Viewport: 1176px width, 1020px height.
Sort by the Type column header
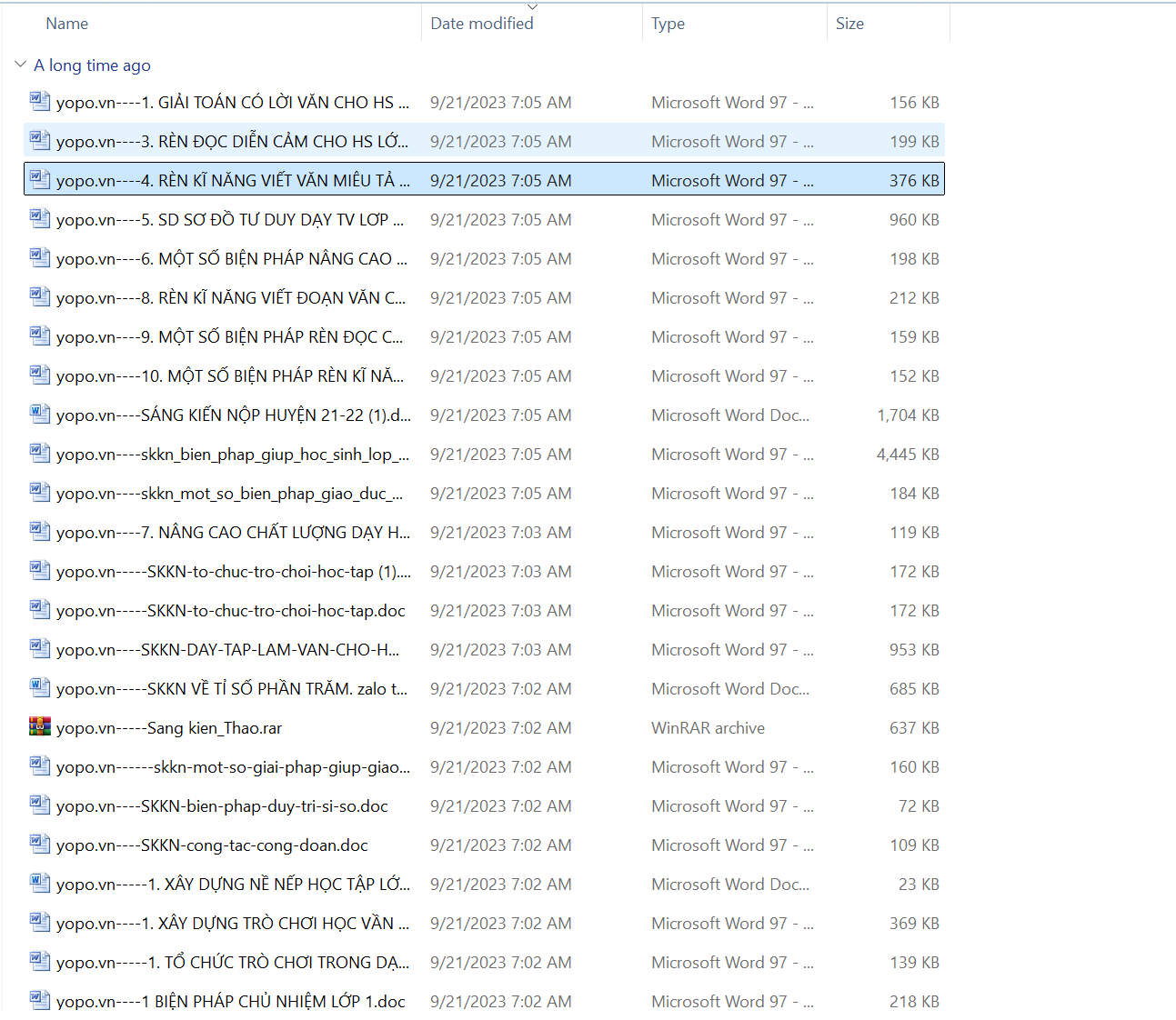[x=668, y=24]
